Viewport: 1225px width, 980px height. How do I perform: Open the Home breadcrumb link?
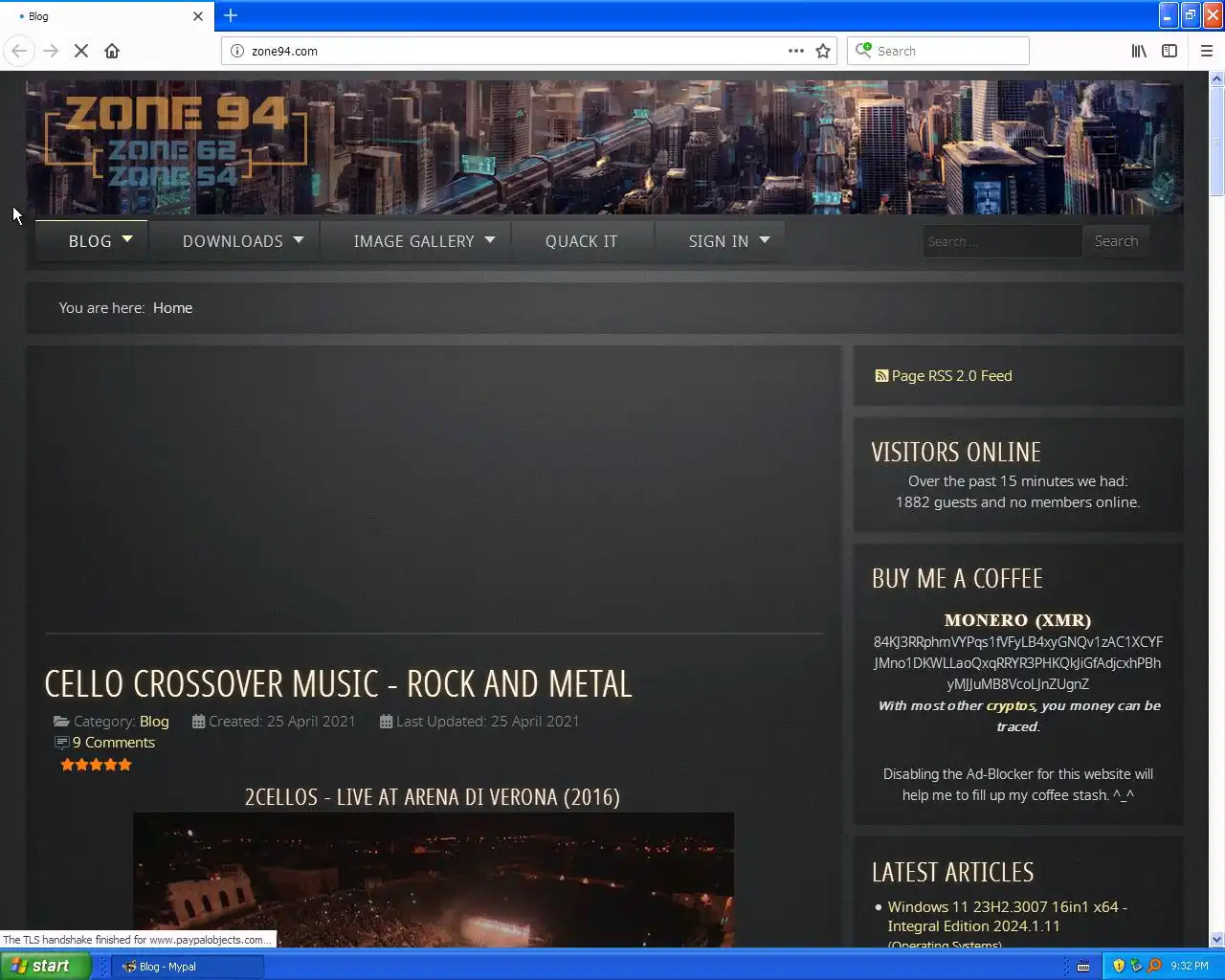click(x=172, y=308)
